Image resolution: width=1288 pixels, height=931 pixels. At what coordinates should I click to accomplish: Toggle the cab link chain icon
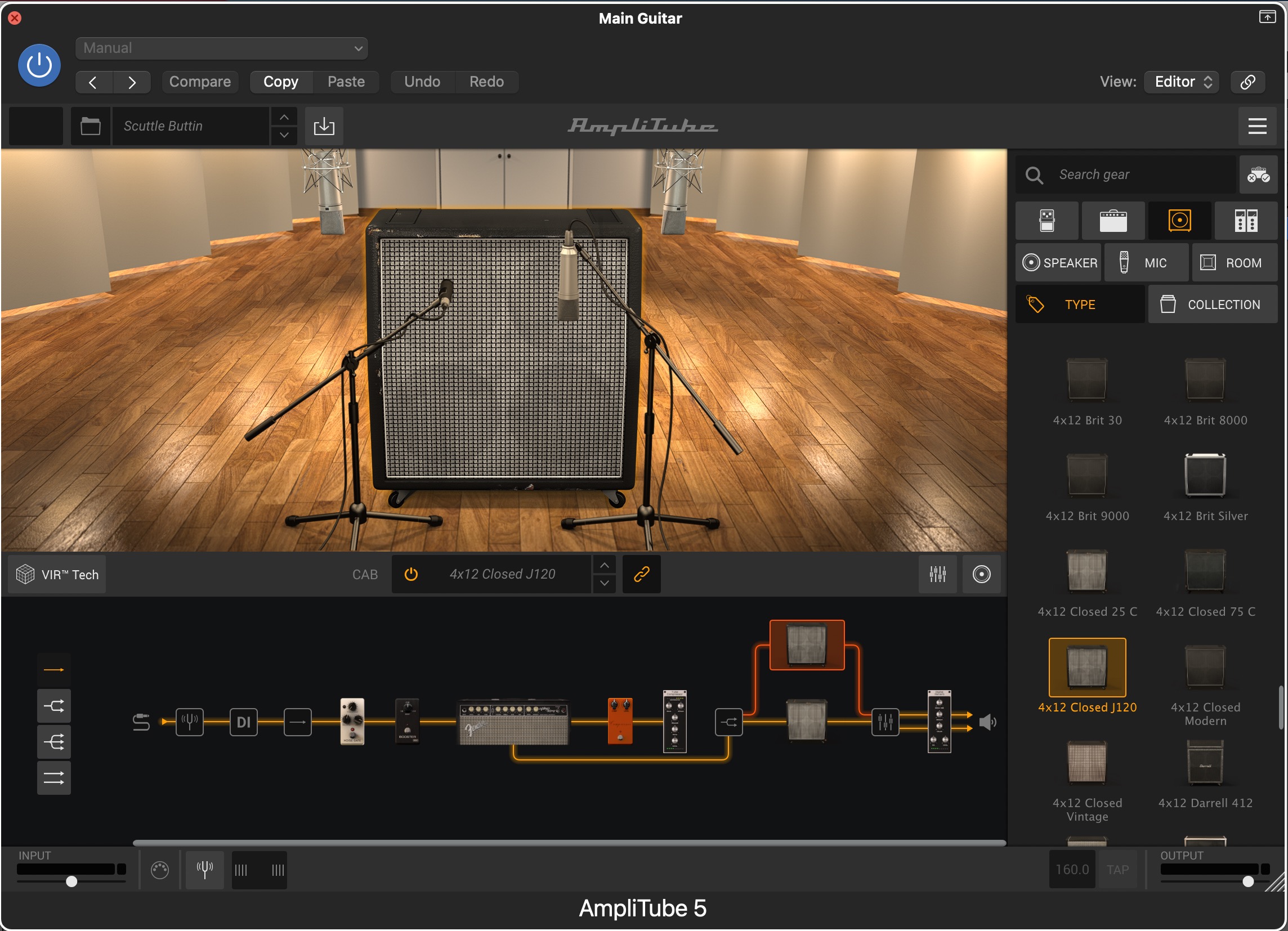pos(642,575)
